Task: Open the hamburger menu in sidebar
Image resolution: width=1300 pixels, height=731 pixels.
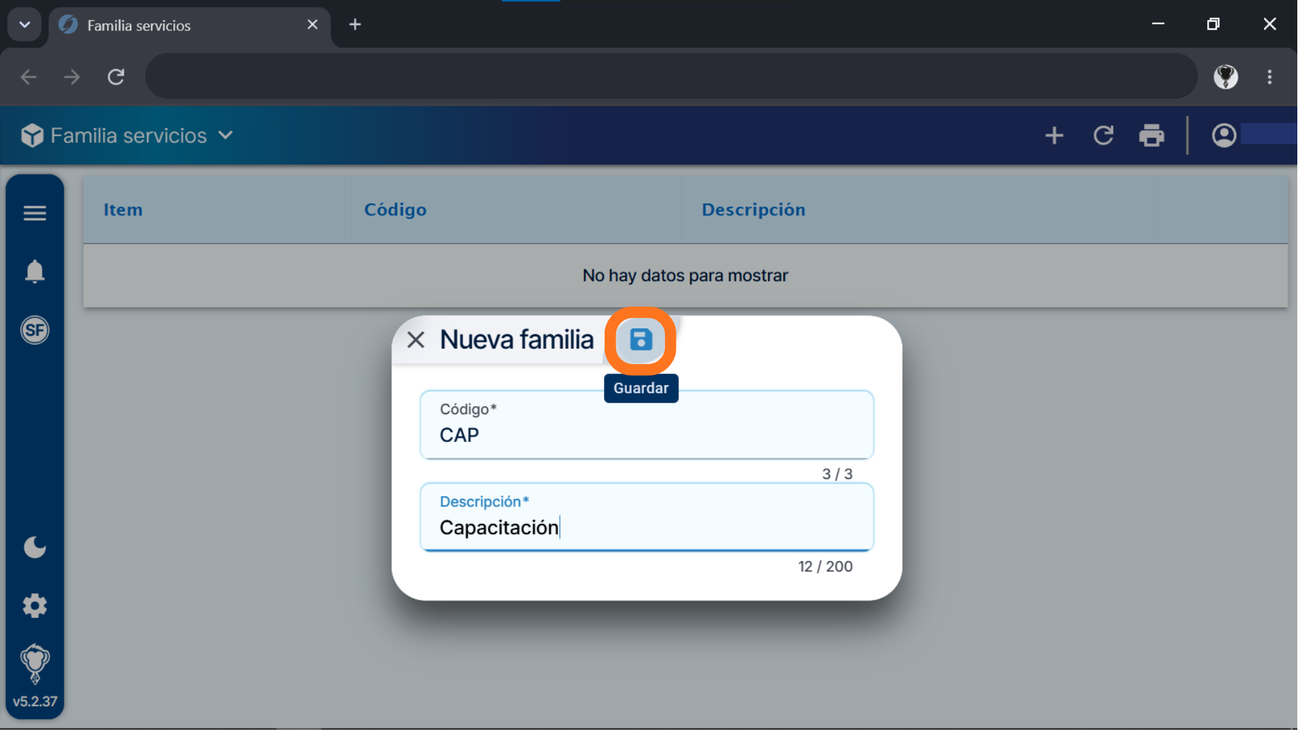Action: point(35,213)
